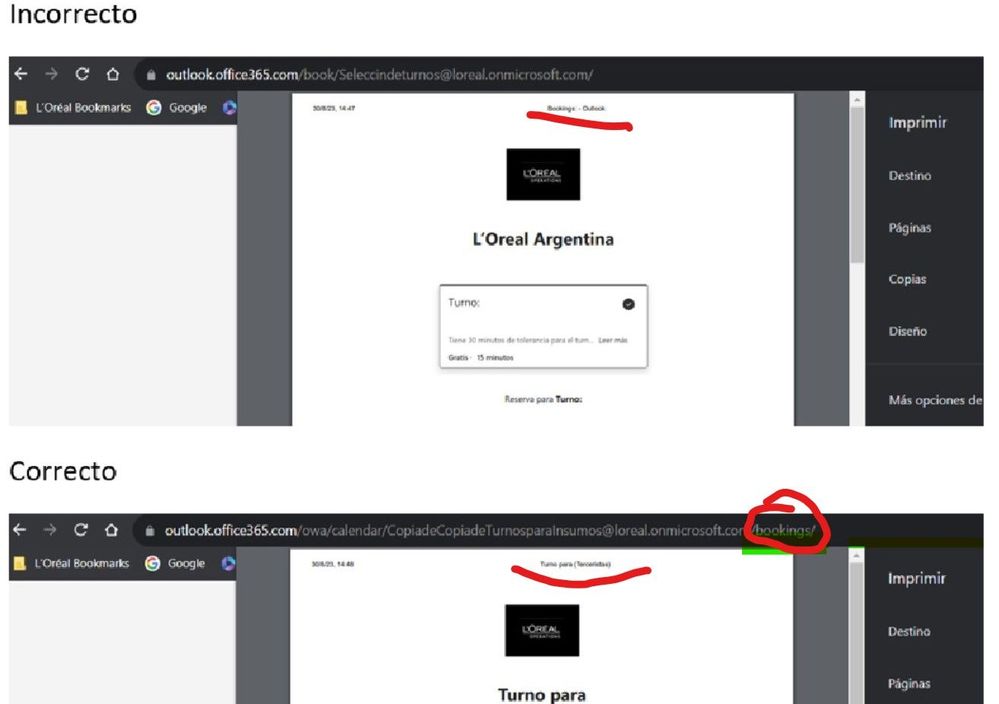The image size is (999, 704).
Task: Click the 'Bookings - Outlook' page header text
Action: [x=576, y=108]
